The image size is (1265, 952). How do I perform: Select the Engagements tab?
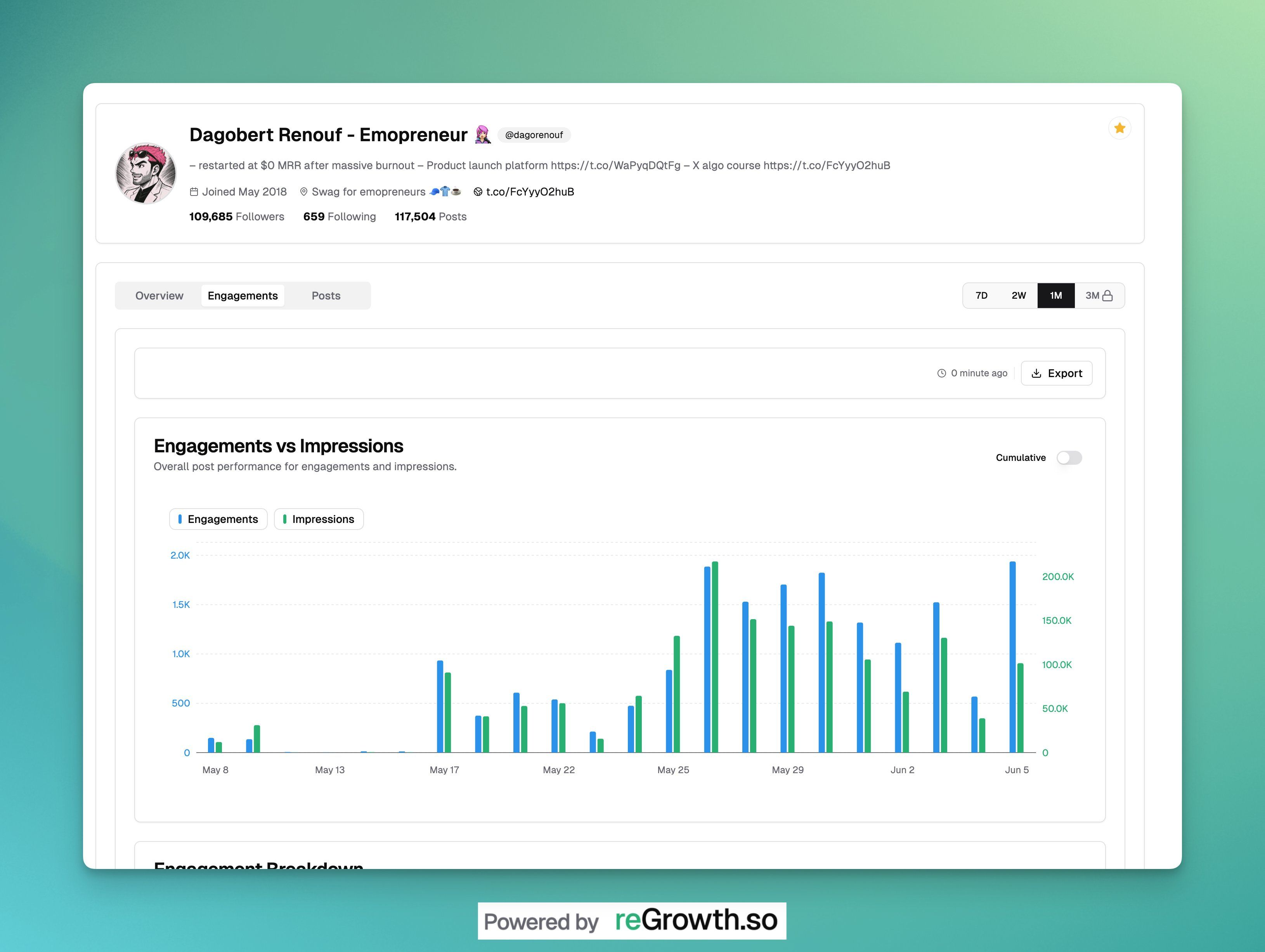point(243,296)
